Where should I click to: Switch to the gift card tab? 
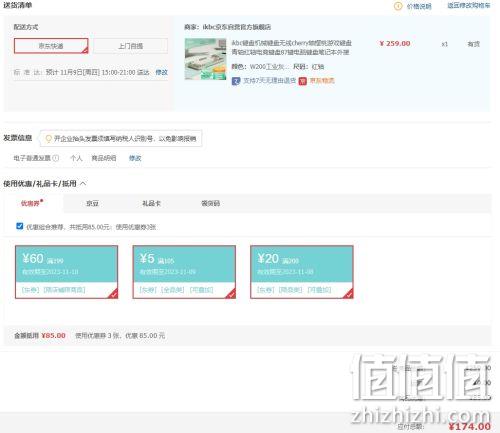click(151, 203)
